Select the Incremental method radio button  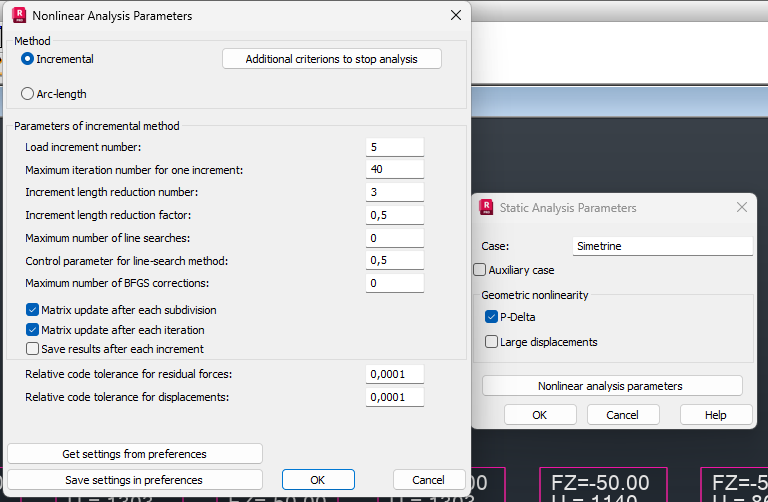click(28, 59)
